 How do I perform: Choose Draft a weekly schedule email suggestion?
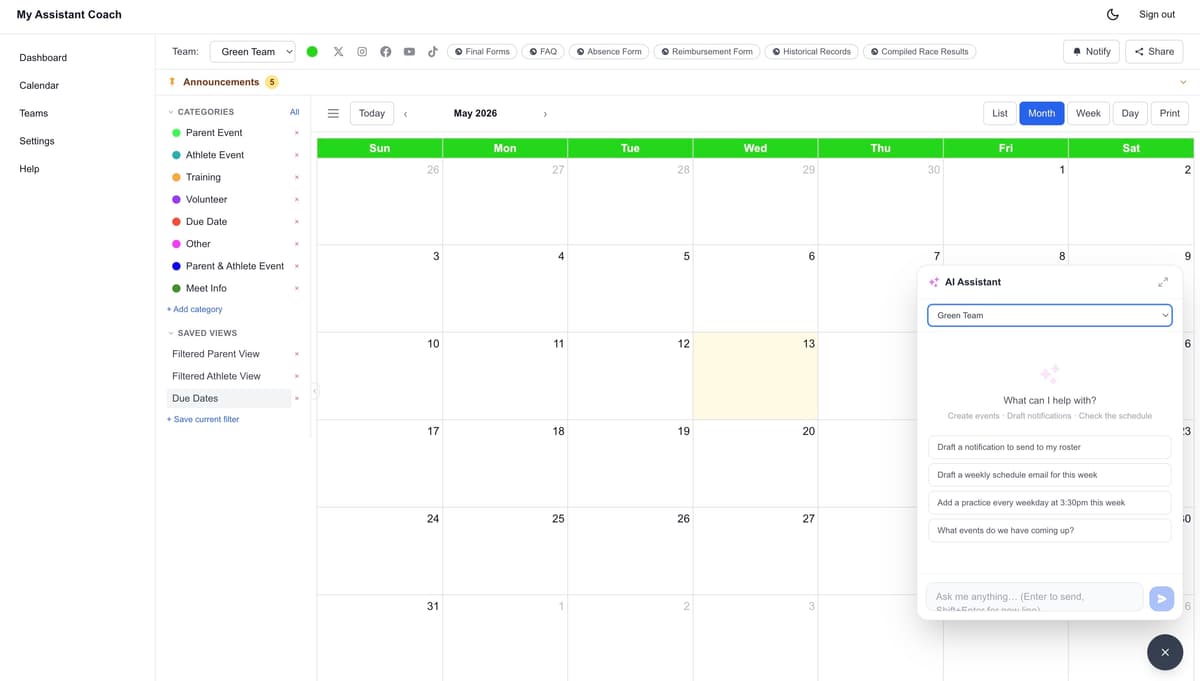tap(1049, 475)
